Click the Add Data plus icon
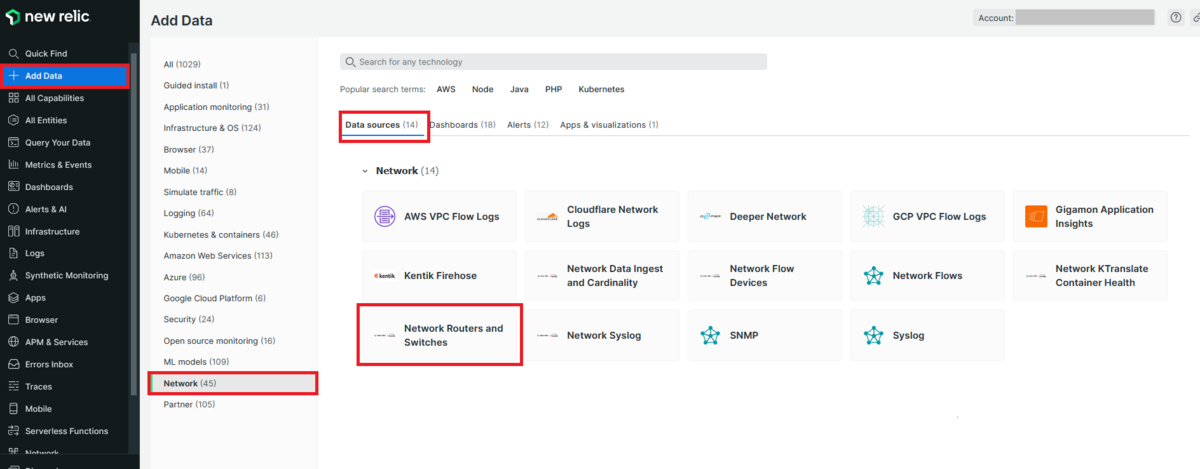1200x469 pixels. [x=13, y=76]
